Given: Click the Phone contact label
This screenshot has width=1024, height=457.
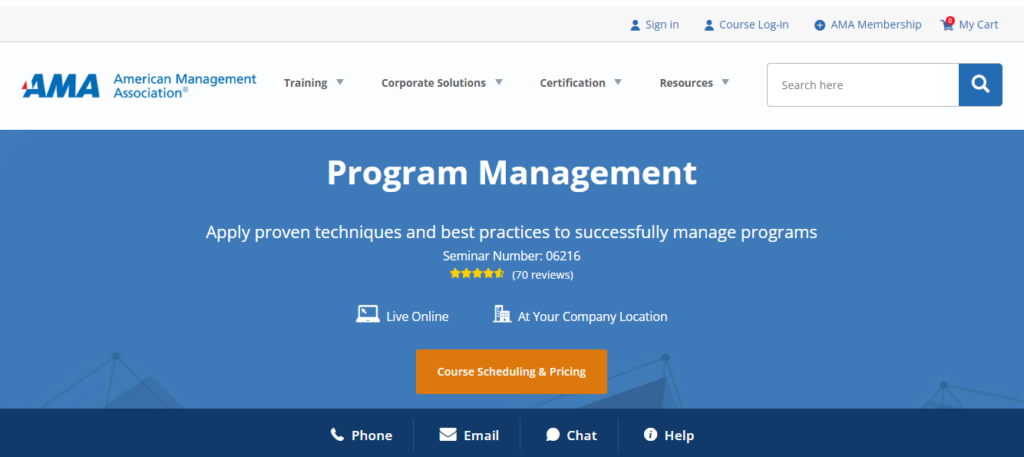Looking at the screenshot, I should point(372,435).
